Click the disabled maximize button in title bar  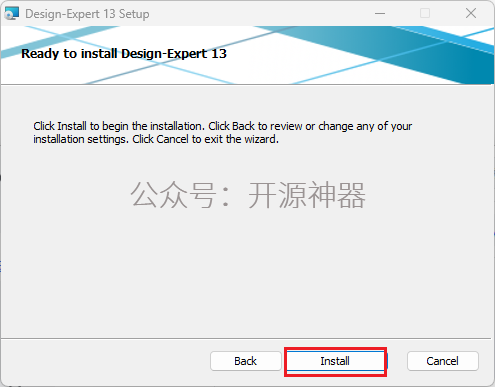[x=425, y=14]
